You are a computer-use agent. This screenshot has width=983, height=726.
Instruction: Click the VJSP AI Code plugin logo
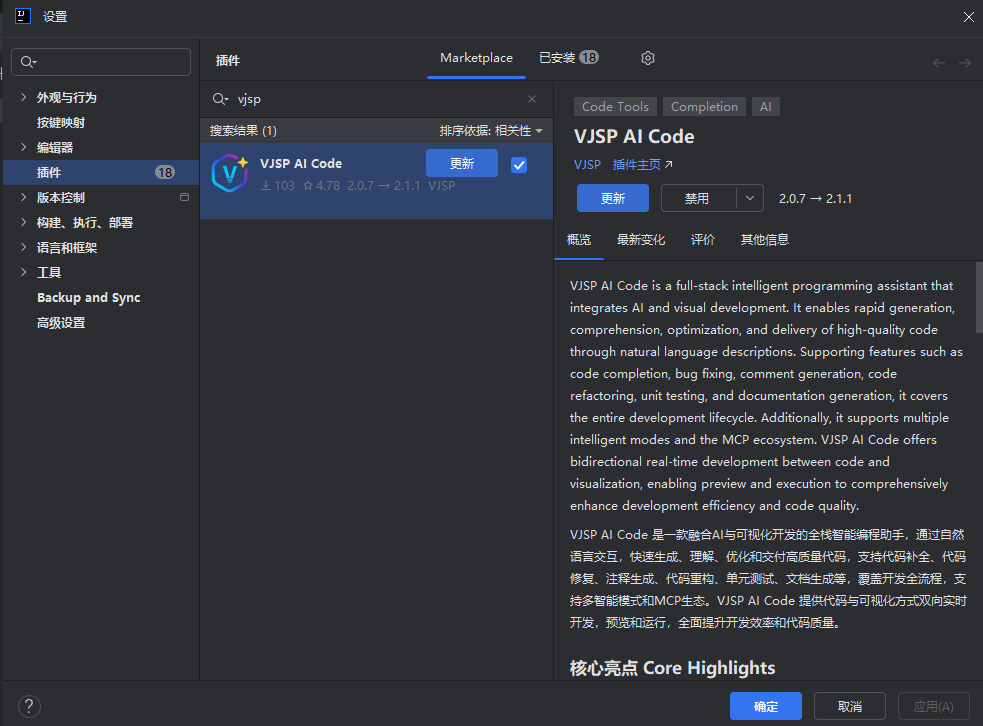(230, 173)
